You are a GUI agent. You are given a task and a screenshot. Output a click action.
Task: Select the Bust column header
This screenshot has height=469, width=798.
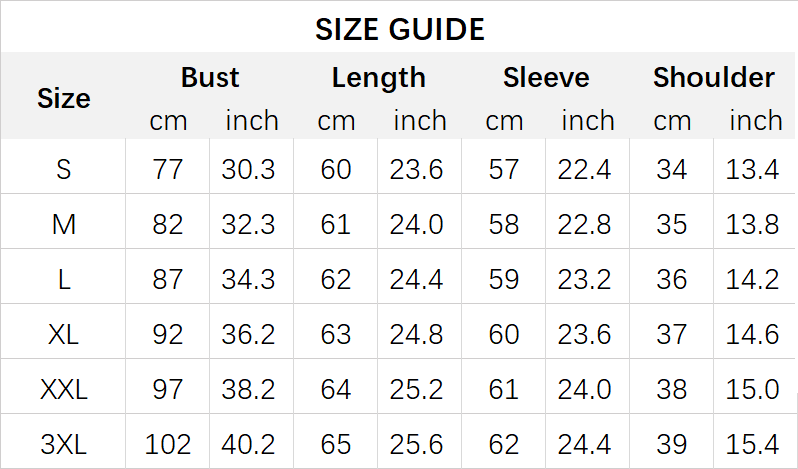(x=210, y=77)
